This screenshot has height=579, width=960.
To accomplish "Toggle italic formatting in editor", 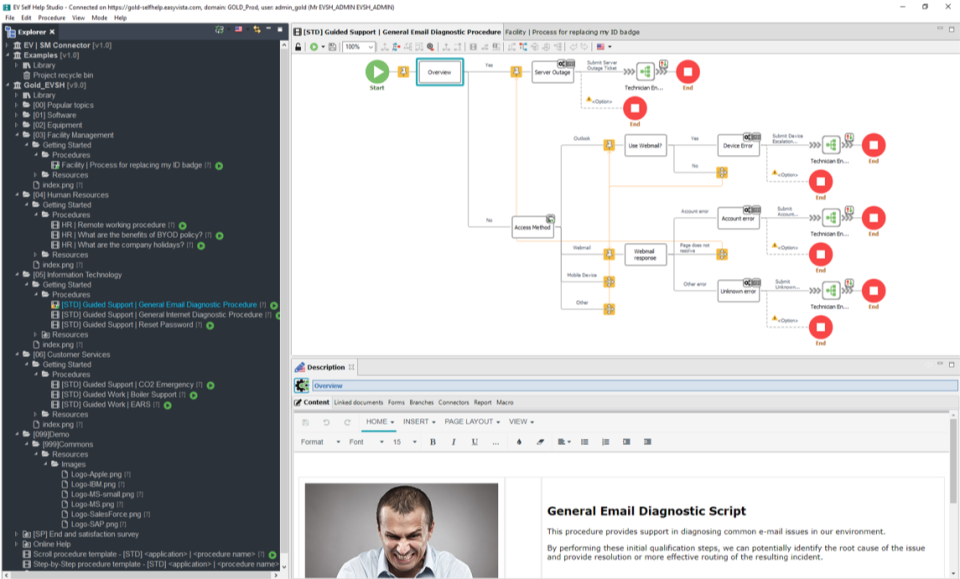I will click(454, 442).
